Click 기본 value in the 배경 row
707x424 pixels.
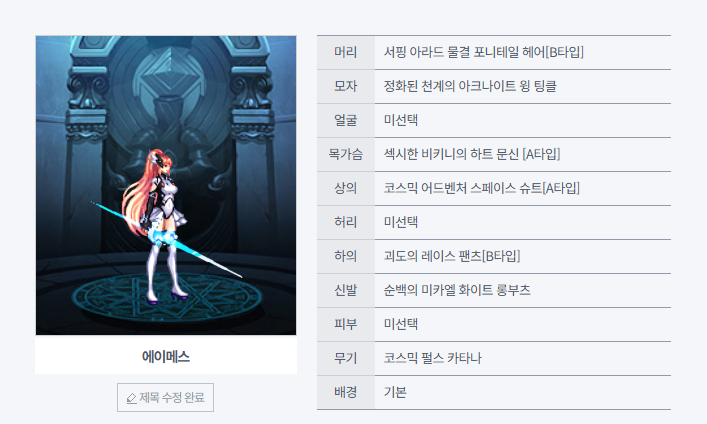[395, 392]
